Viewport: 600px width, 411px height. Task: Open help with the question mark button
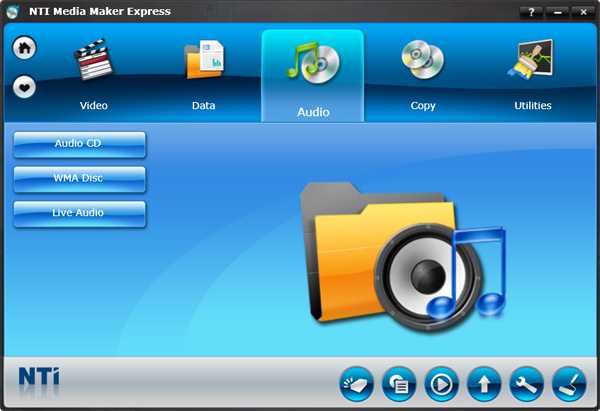point(531,12)
